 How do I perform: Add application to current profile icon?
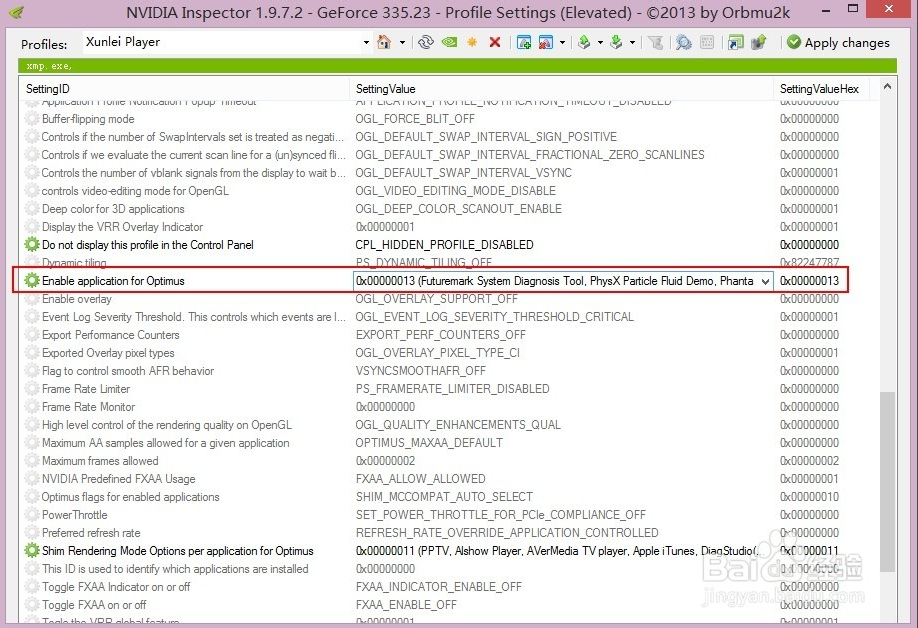click(524, 42)
